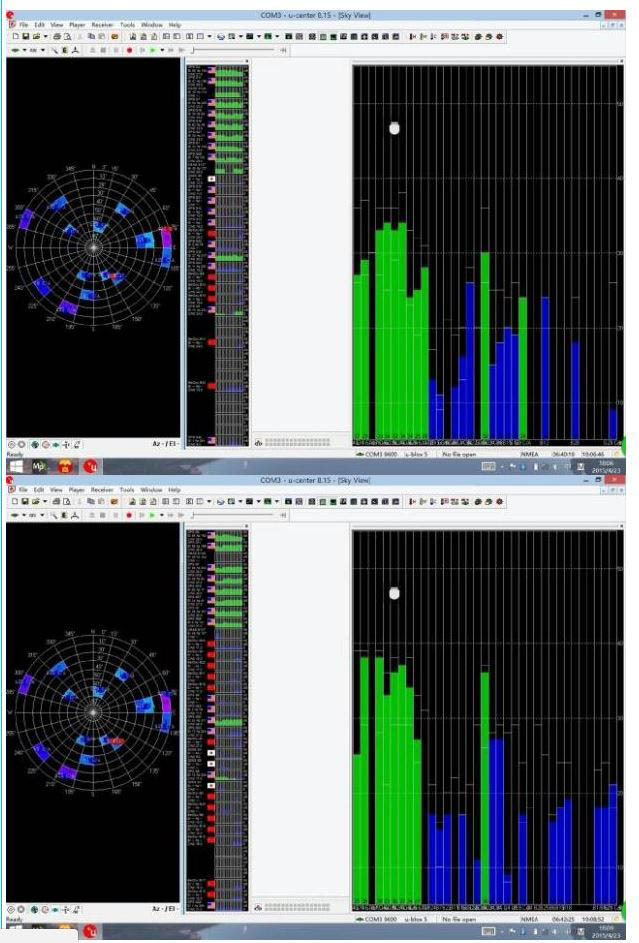Viewport: 639px width, 943px height.
Task: Open the File menu in upper window
Action: pyautogui.click(x=23, y=23)
